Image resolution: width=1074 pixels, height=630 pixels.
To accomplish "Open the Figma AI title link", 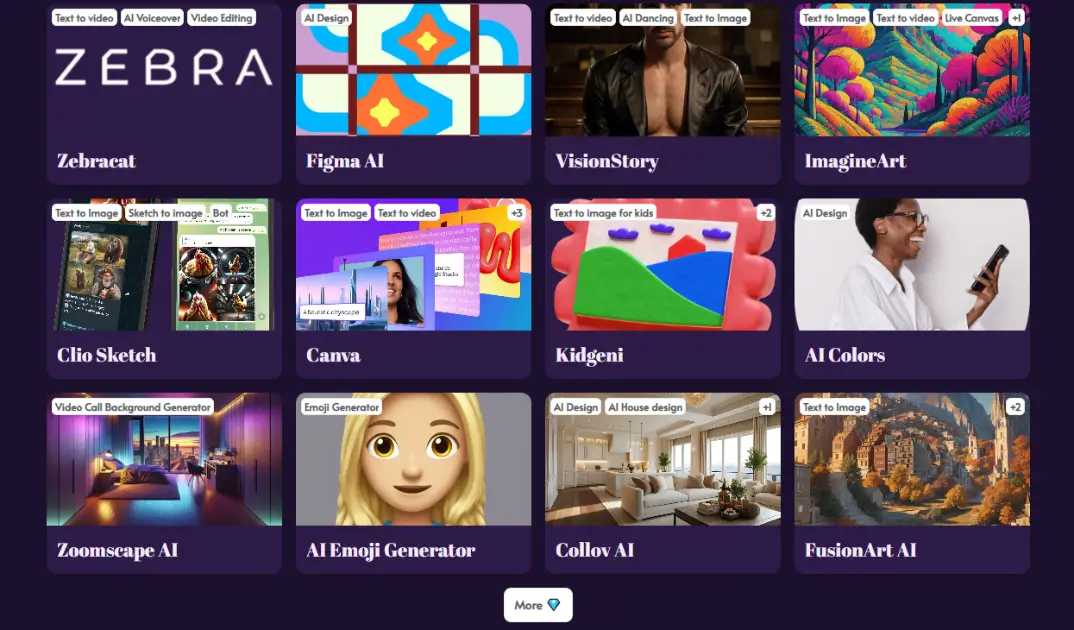I will click(345, 161).
